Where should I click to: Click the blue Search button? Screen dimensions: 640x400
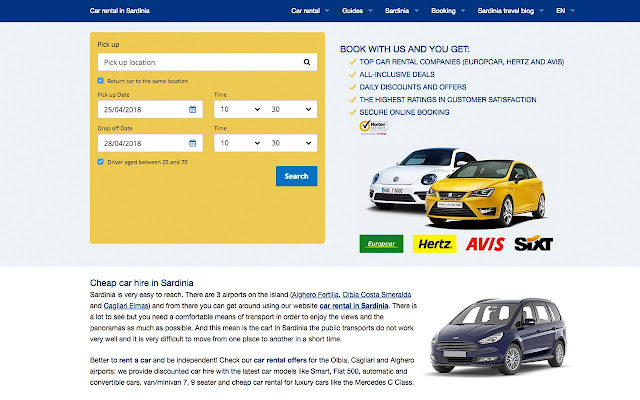coord(296,176)
